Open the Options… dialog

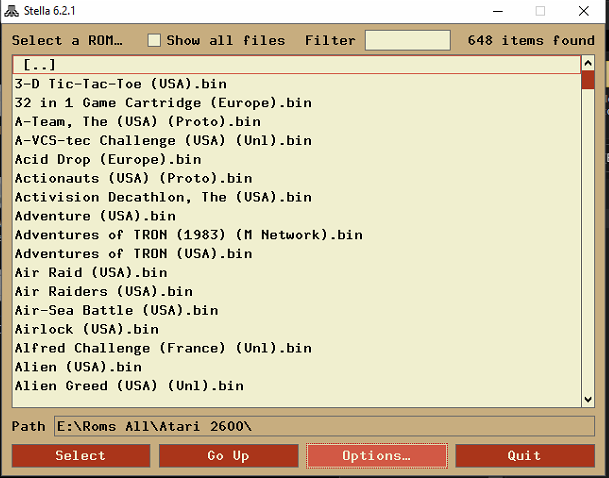click(x=376, y=456)
